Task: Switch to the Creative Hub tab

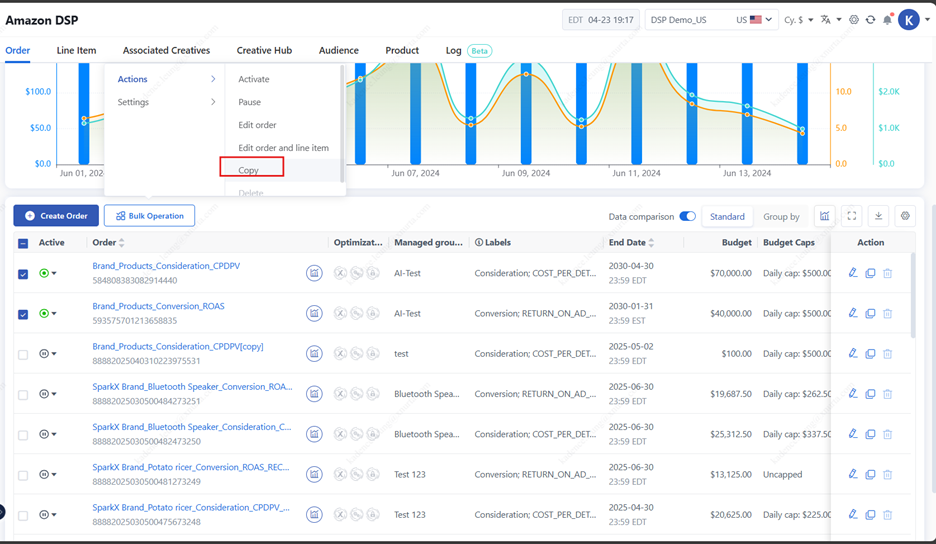Action: [264, 50]
